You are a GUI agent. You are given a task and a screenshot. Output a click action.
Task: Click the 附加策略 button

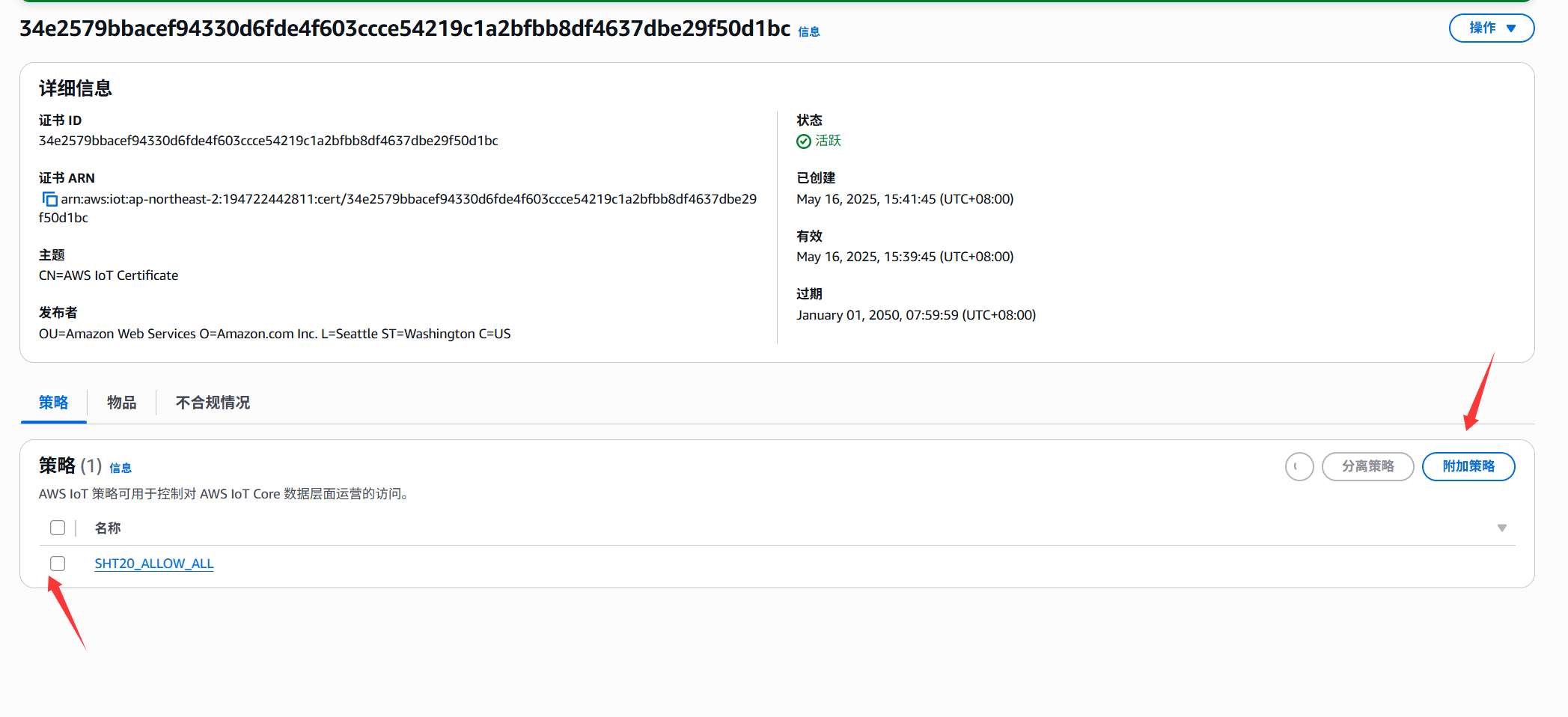click(x=1468, y=467)
